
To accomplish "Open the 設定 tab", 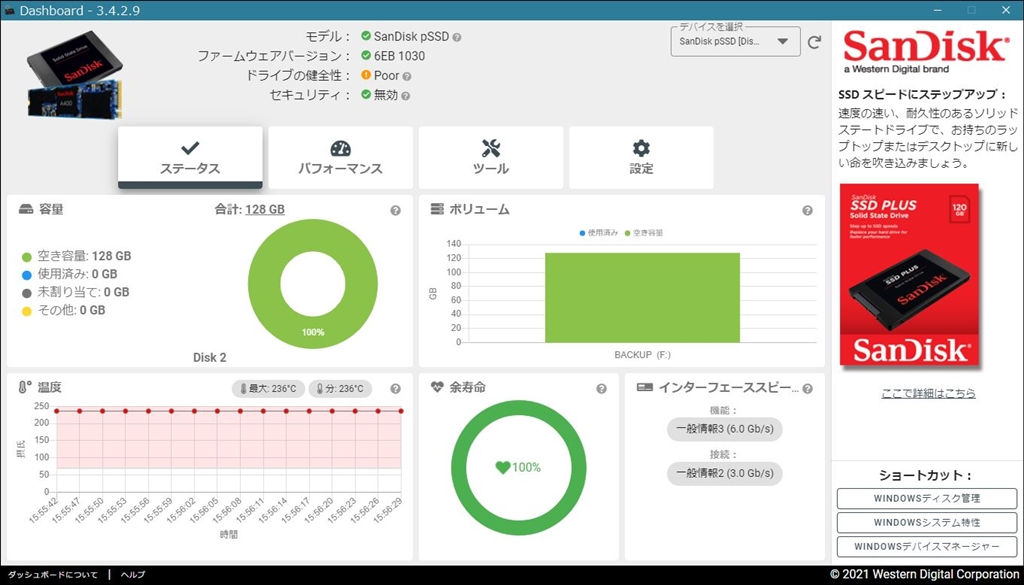I will [641, 157].
